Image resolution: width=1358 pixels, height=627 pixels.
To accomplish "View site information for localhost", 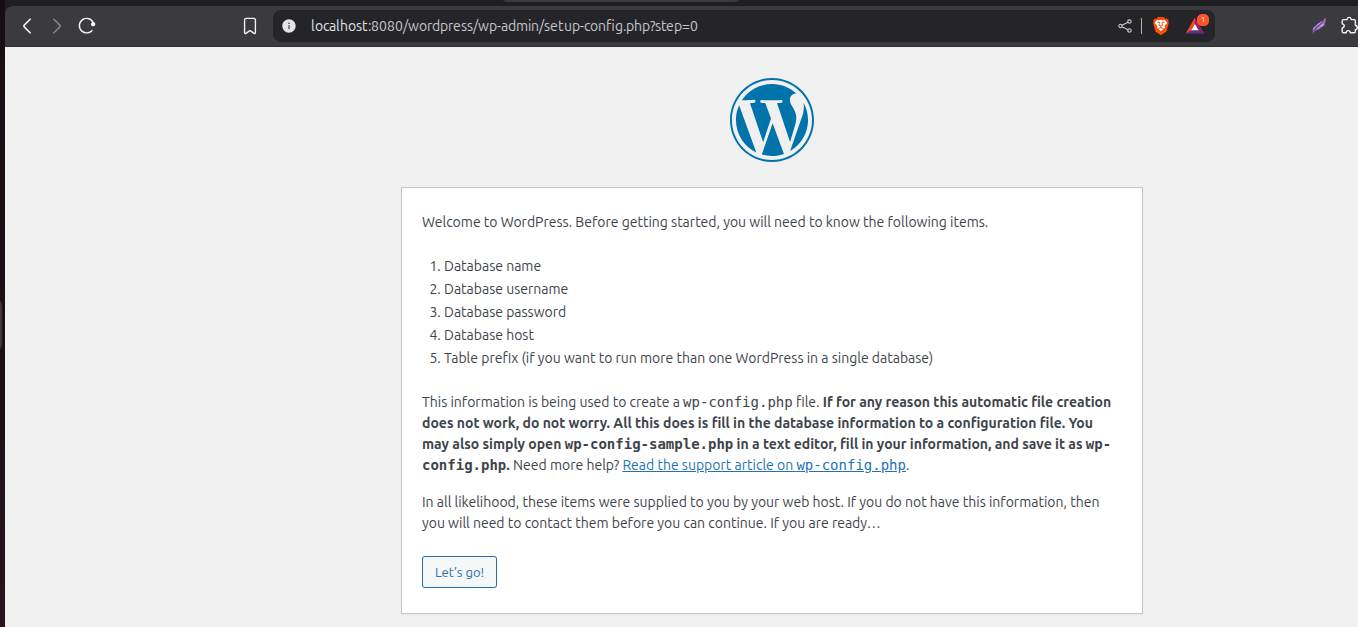I will coord(289,26).
